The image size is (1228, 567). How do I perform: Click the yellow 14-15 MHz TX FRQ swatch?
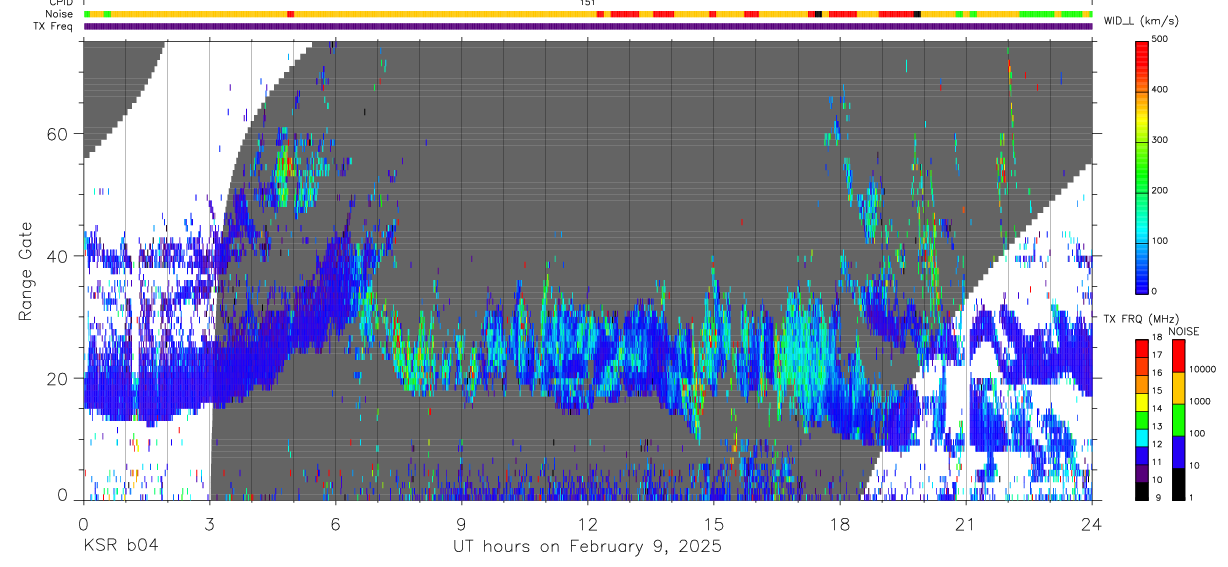click(1141, 402)
